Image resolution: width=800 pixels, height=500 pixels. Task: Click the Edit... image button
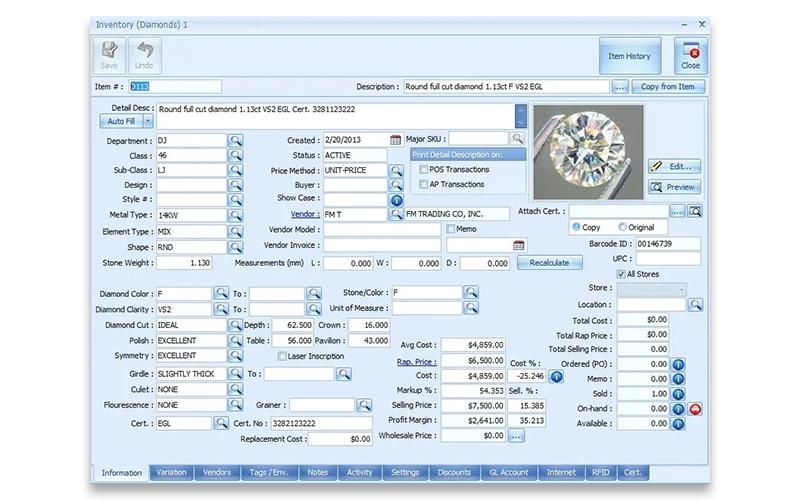(674, 166)
